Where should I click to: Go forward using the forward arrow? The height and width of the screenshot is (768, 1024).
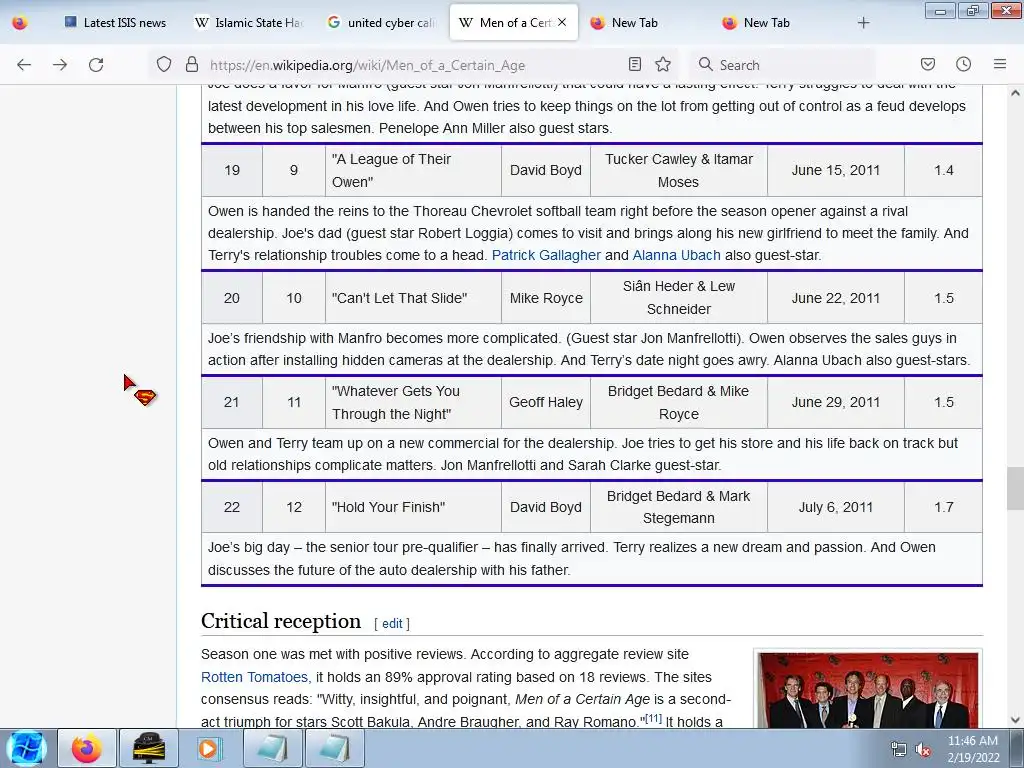tap(60, 65)
